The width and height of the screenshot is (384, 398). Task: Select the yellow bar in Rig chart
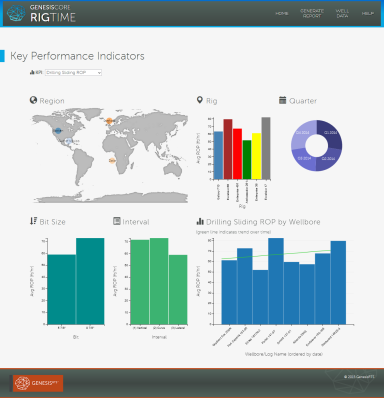click(x=256, y=156)
